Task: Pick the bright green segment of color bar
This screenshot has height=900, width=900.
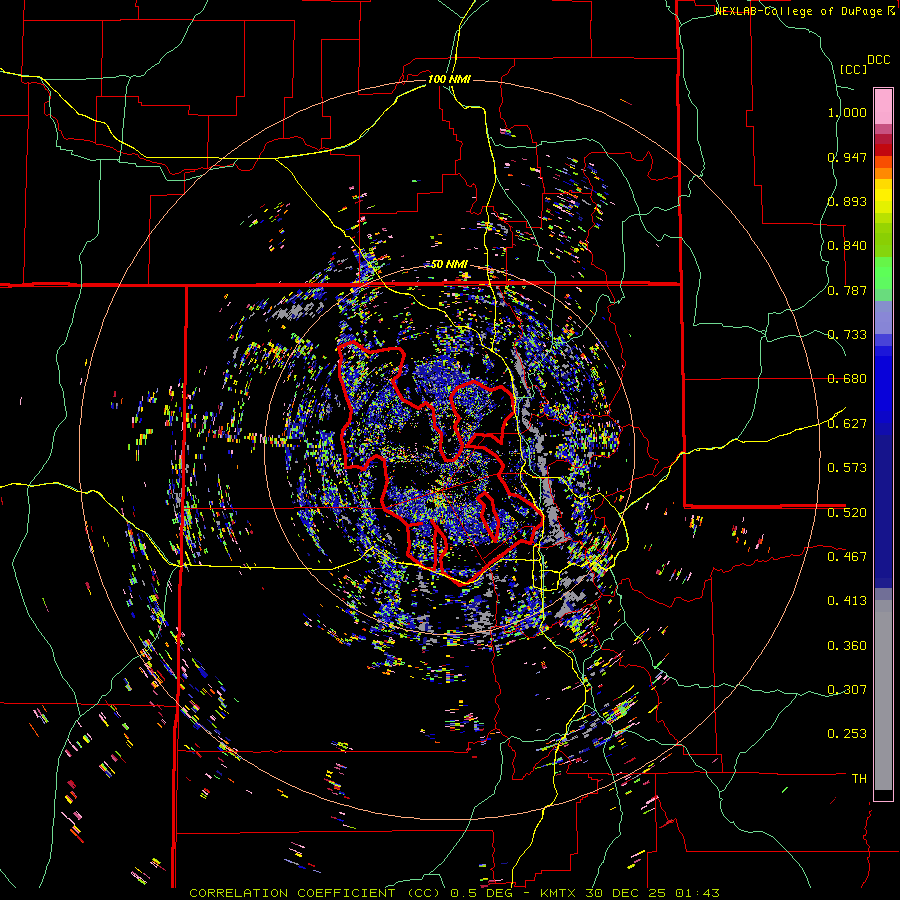Action: coord(883,273)
